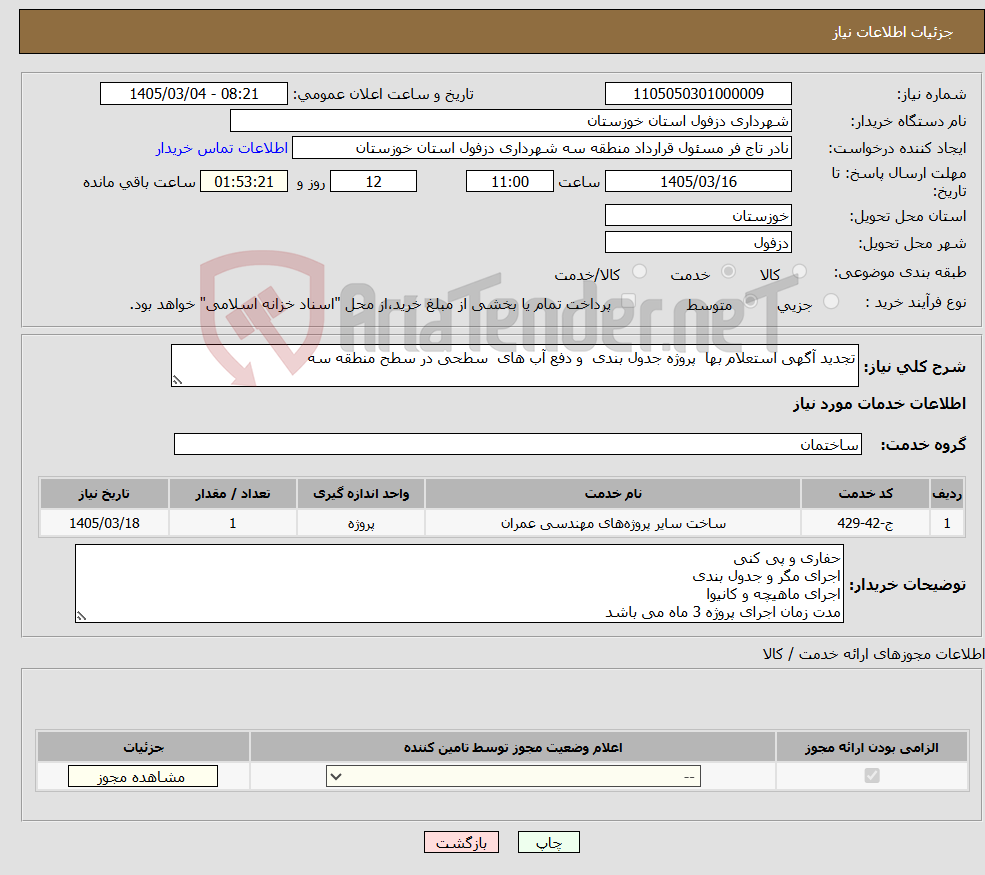Screen dimensions: 985x875
Task: Click the remaining days field 12
Action: (373, 182)
